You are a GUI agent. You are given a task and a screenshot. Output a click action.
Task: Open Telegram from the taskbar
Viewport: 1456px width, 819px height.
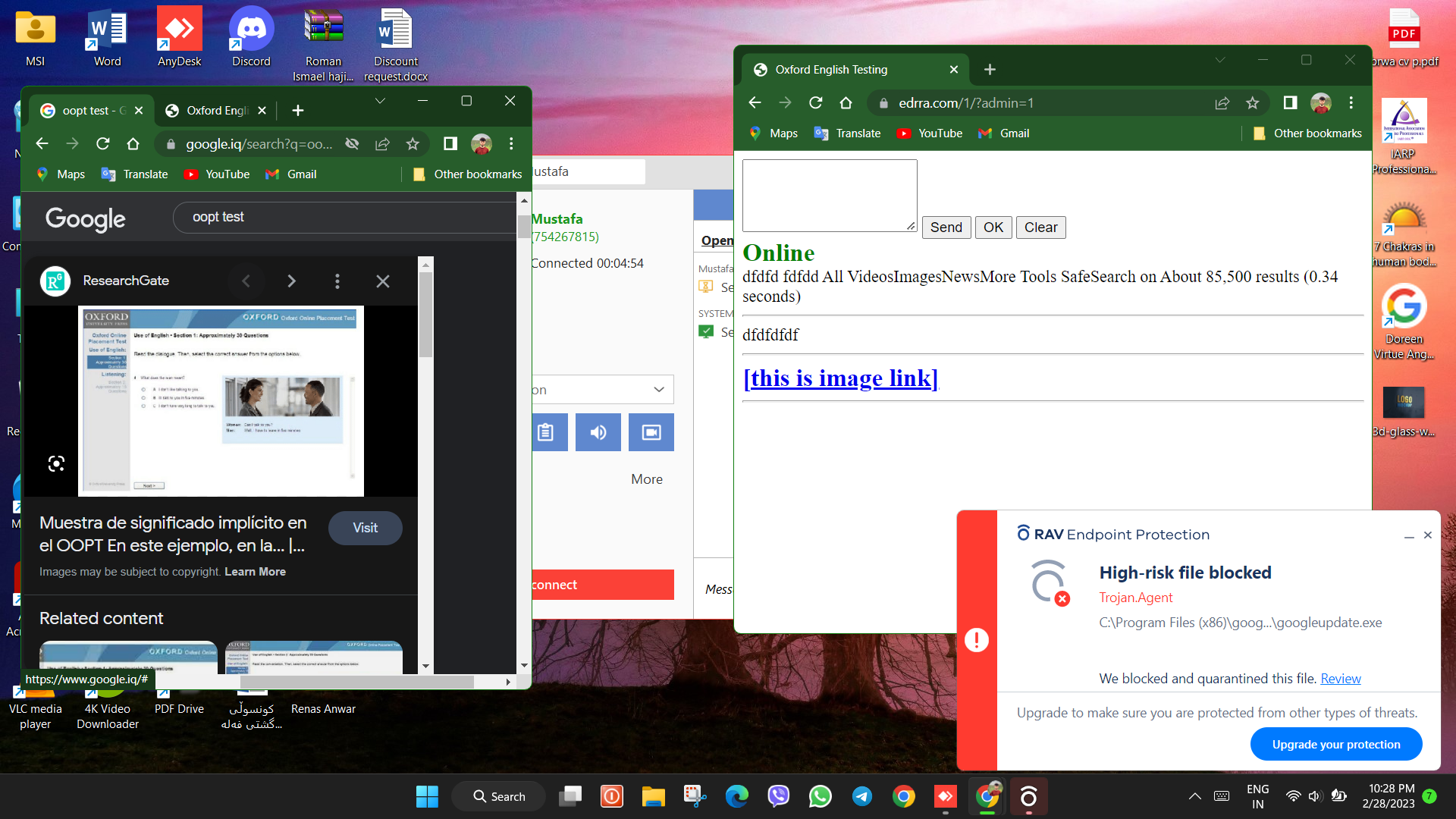862,796
